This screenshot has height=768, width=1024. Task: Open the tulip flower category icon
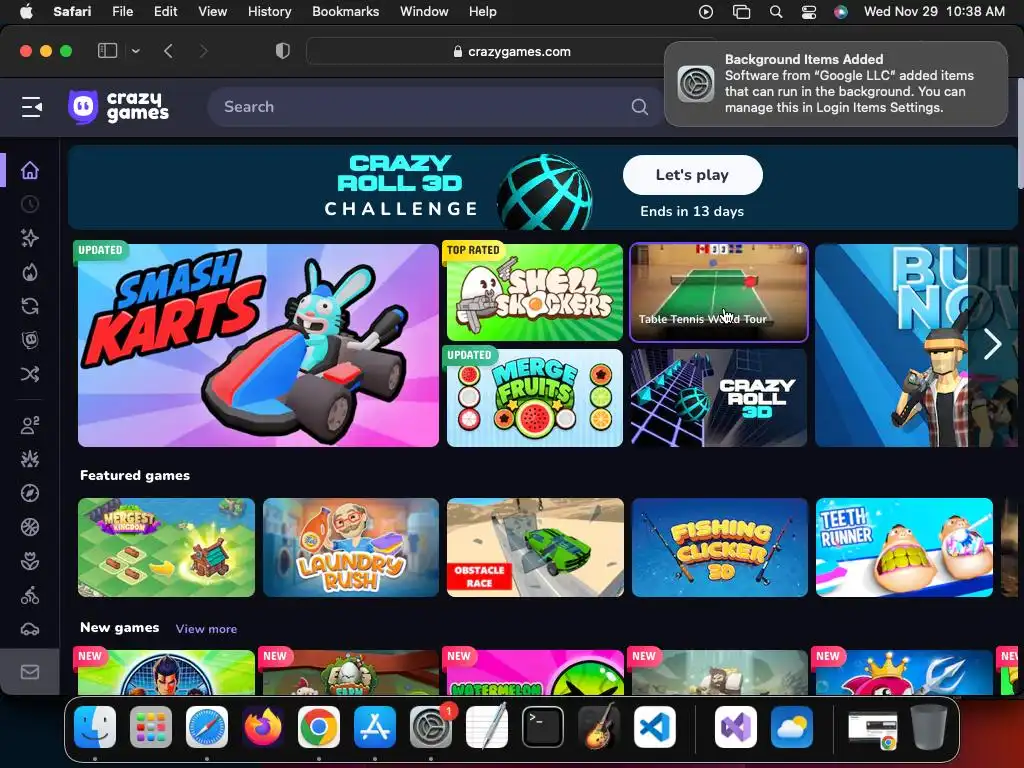[x=30, y=561]
